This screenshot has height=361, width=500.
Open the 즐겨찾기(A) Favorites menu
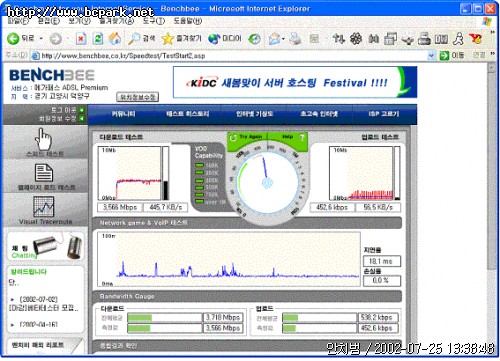[117, 21]
